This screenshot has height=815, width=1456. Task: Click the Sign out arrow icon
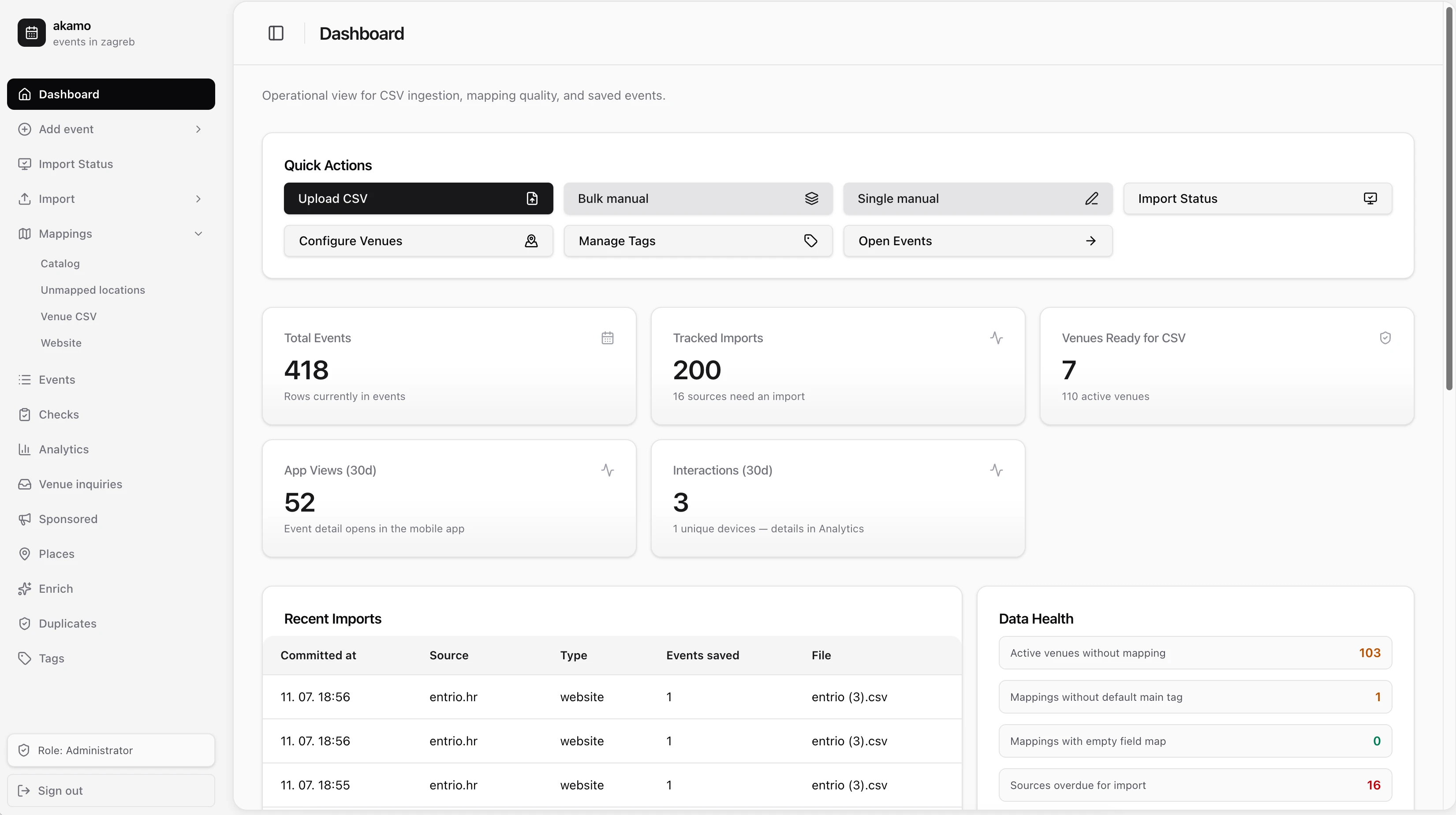pos(24,790)
